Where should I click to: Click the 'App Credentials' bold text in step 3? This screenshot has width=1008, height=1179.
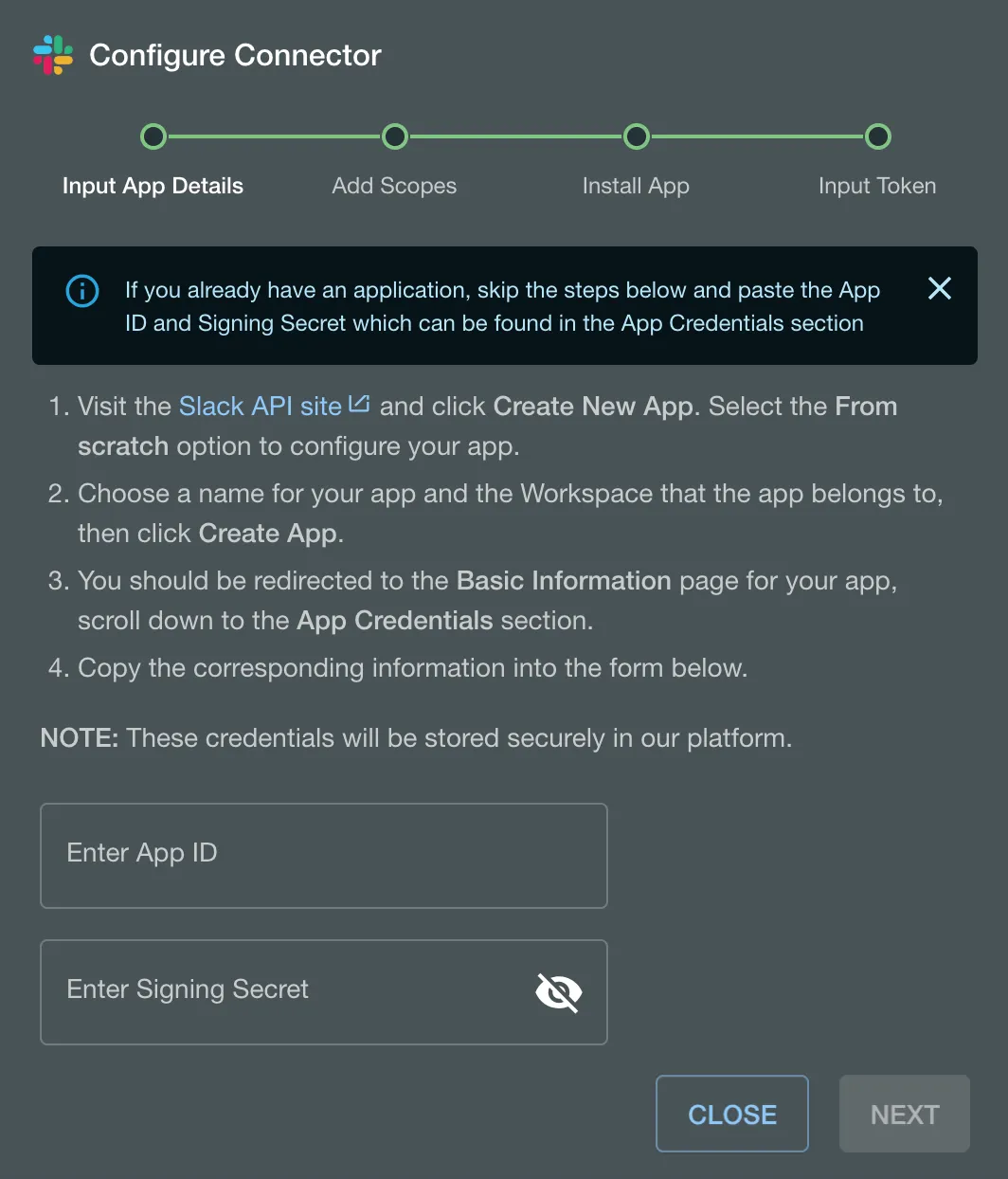[395, 621]
